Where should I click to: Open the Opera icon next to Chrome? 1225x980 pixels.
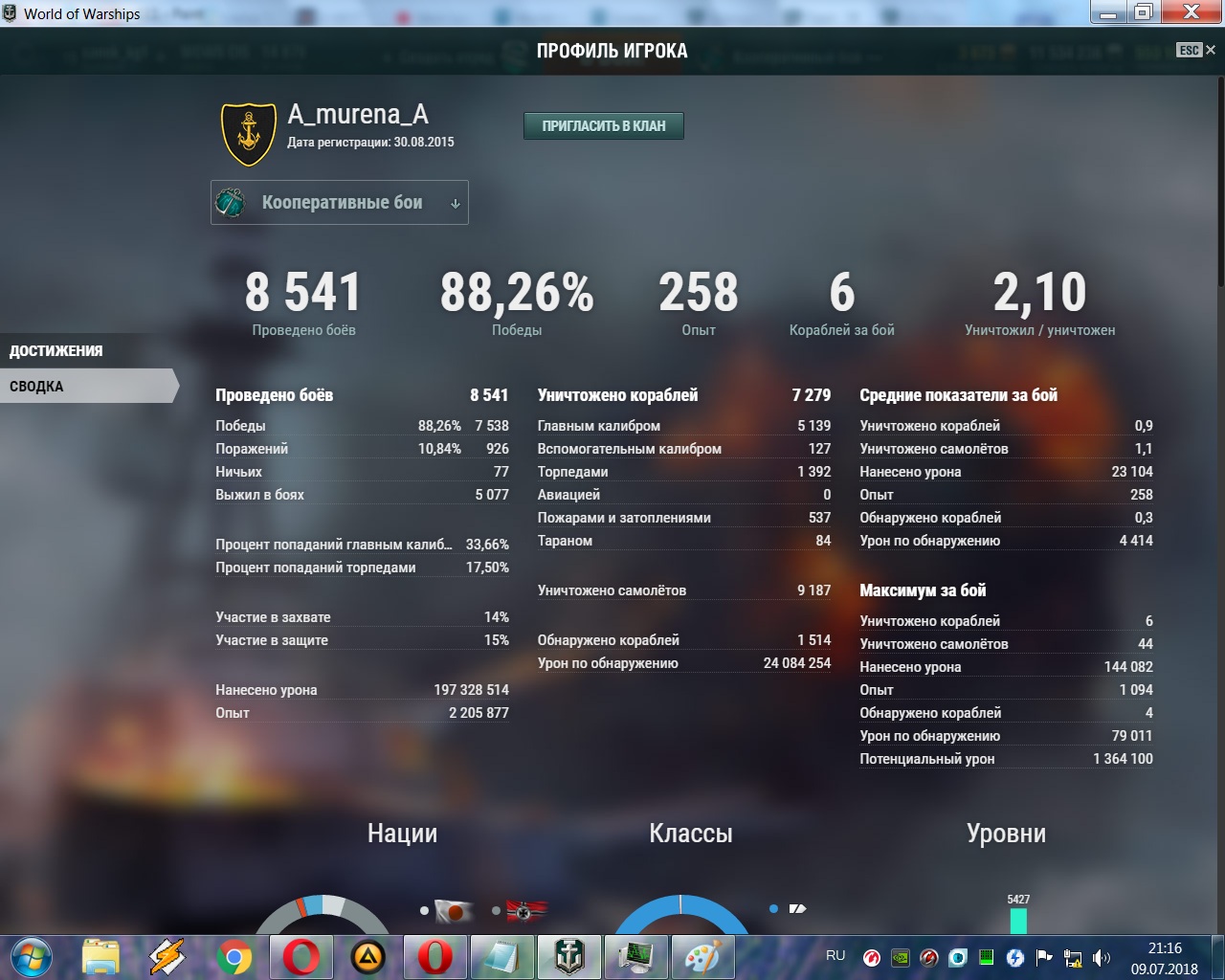pos(301,957)
